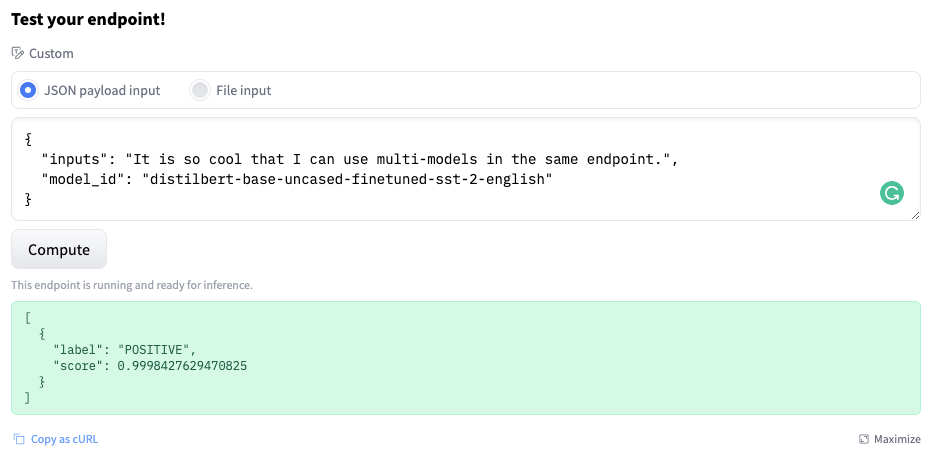Select the File input radio button
Image resolution: width=933 pixels, height=457 pixels.
(200, 90)
